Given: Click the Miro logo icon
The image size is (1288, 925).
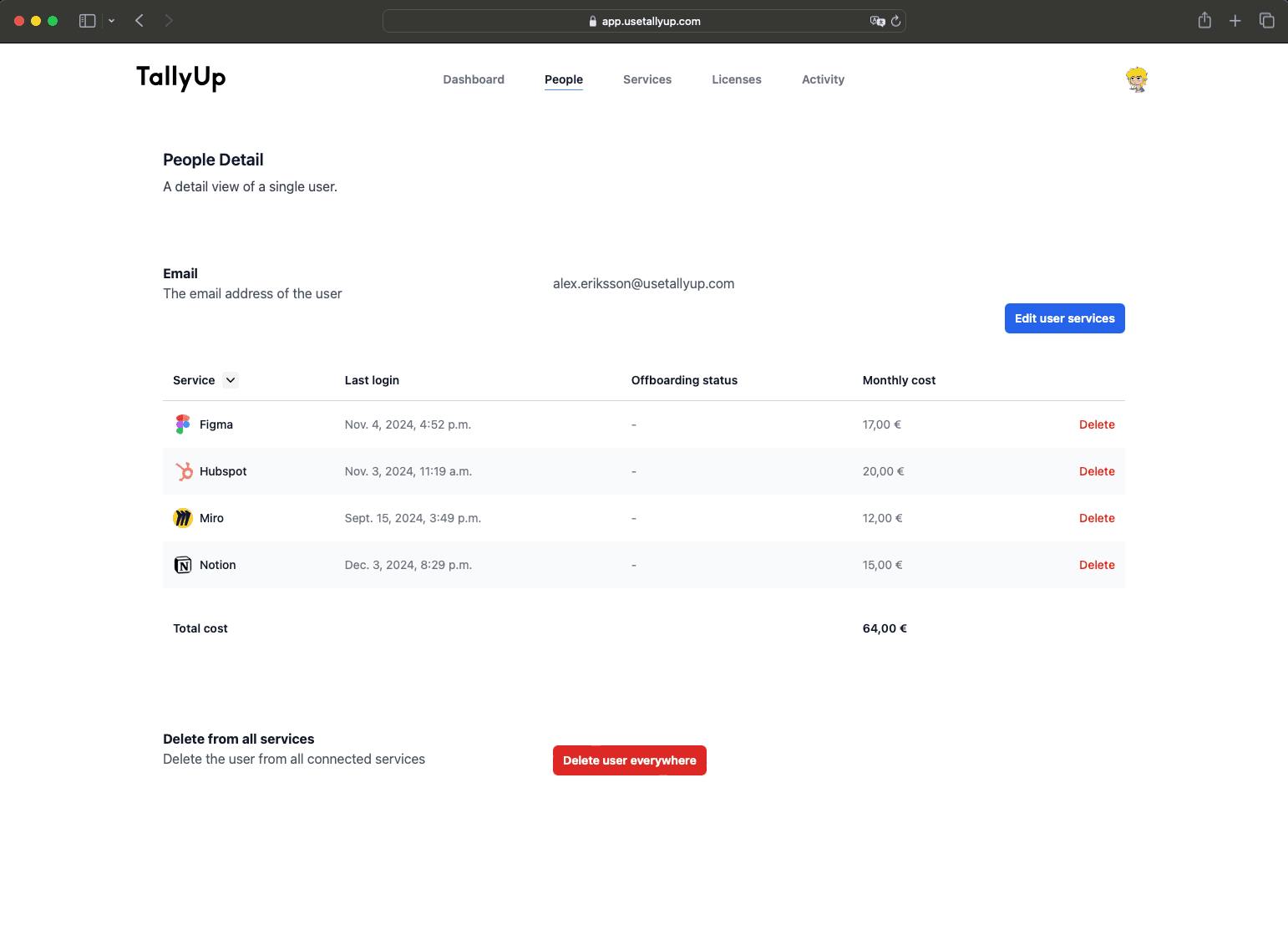Looking at the screenshot, I should [x=182, y=518].
